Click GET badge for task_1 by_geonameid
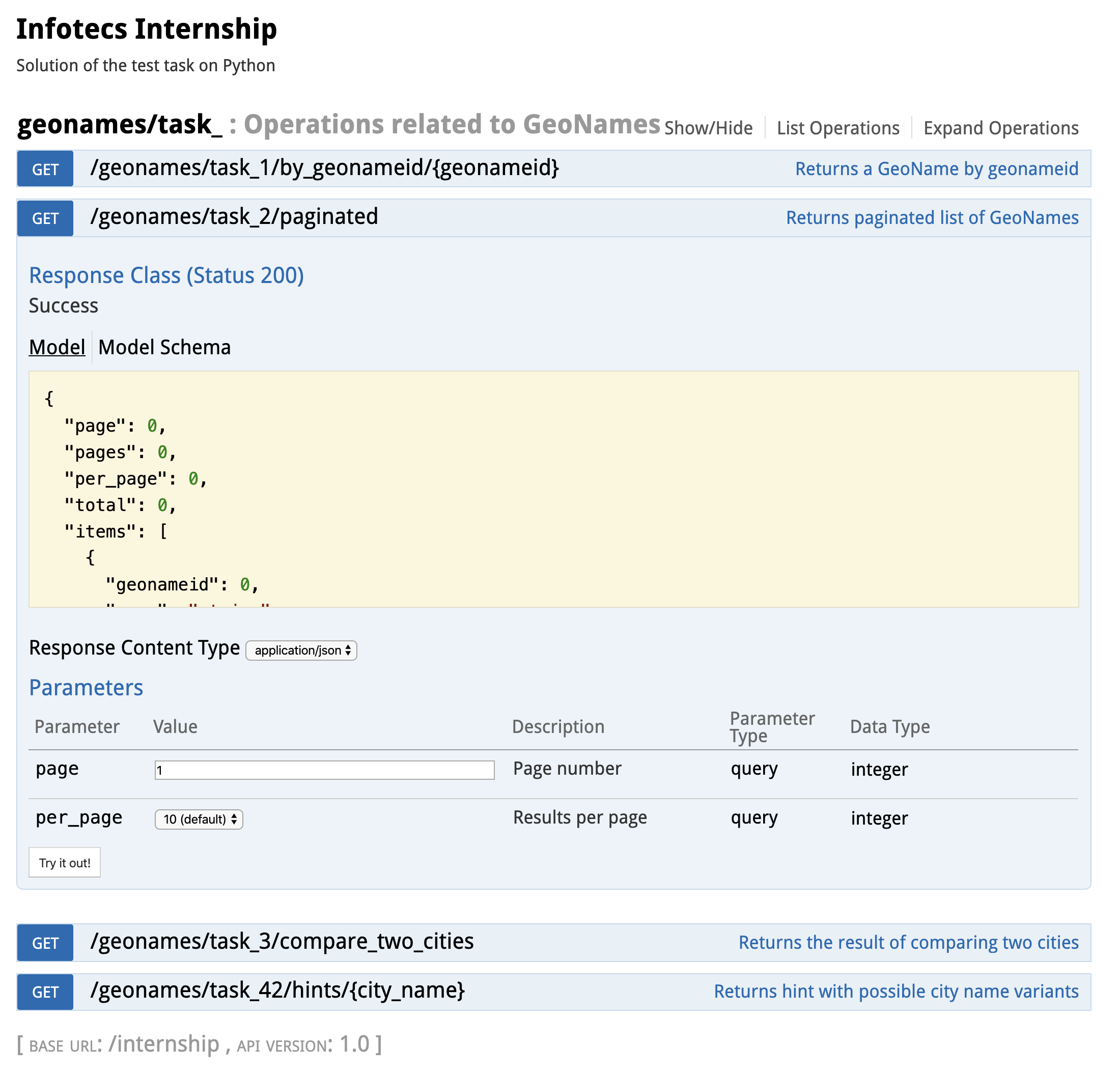The height and width of the screenshot is (1074, 1120). point(45,169)
